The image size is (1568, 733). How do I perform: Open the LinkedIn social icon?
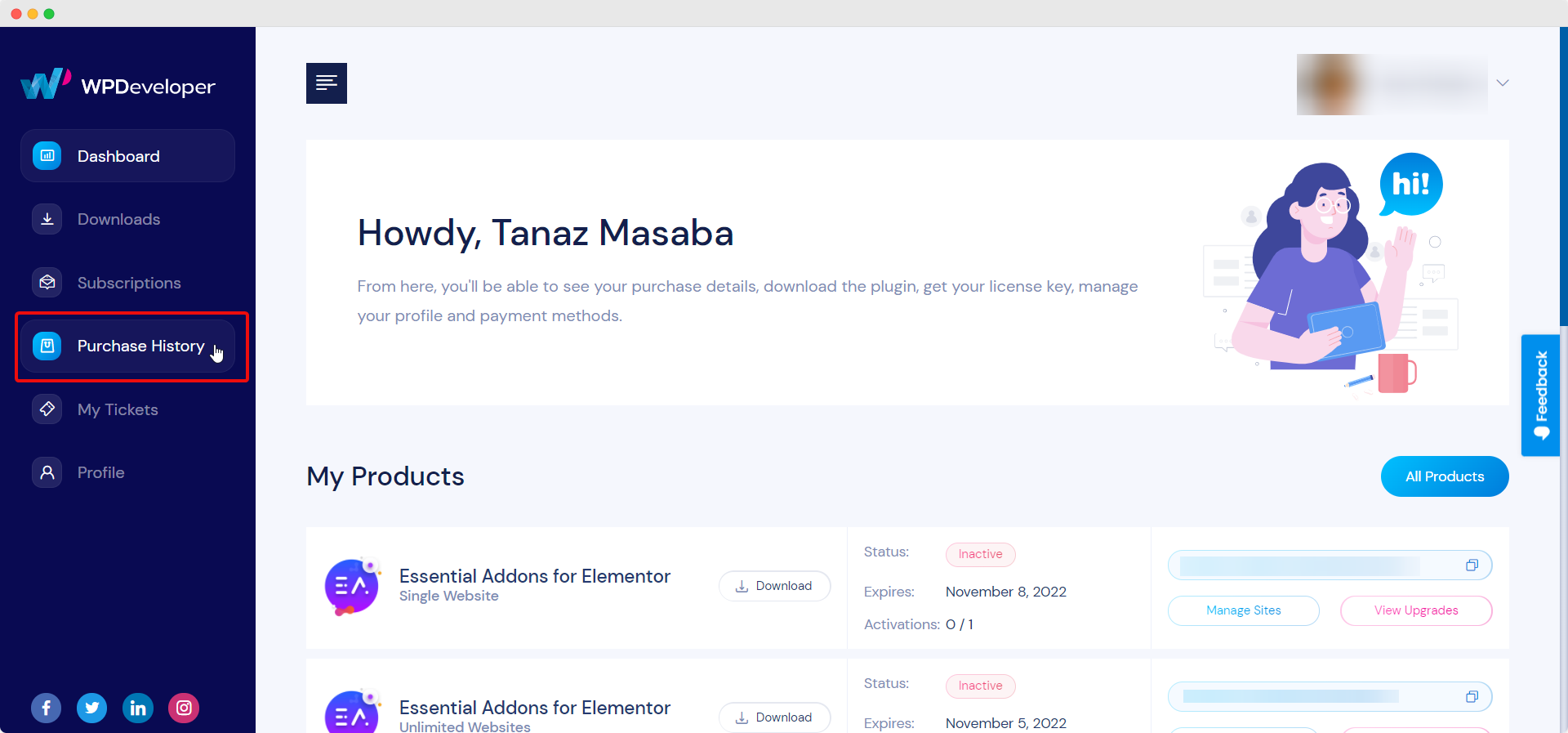pos(138,708)
